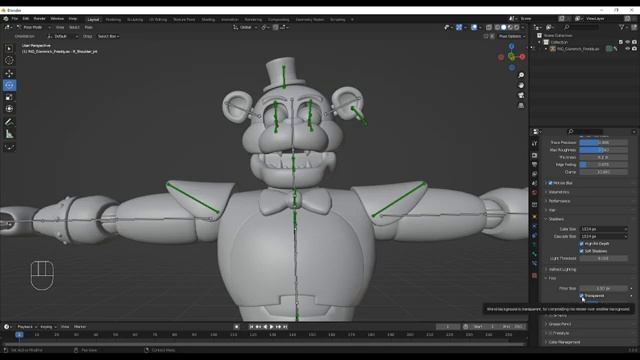Play the animation forward
This screenshot has height=360, width=640.
pos(271,327)
